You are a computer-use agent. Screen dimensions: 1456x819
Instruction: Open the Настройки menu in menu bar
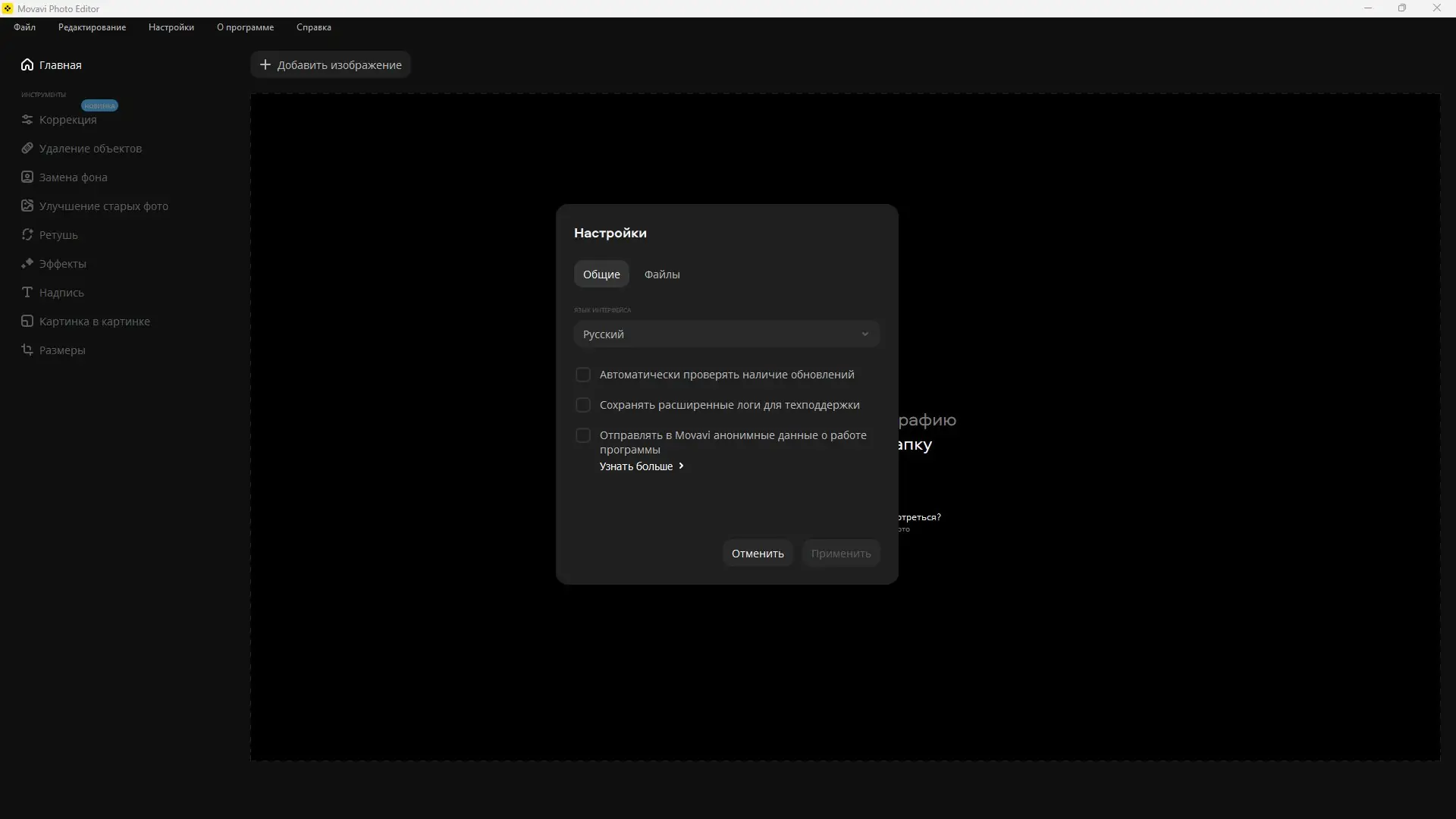[171, 27]
